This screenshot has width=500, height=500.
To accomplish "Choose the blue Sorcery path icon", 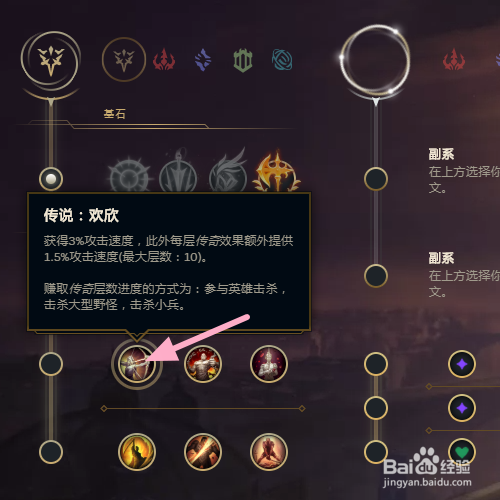I will point(203,60).
